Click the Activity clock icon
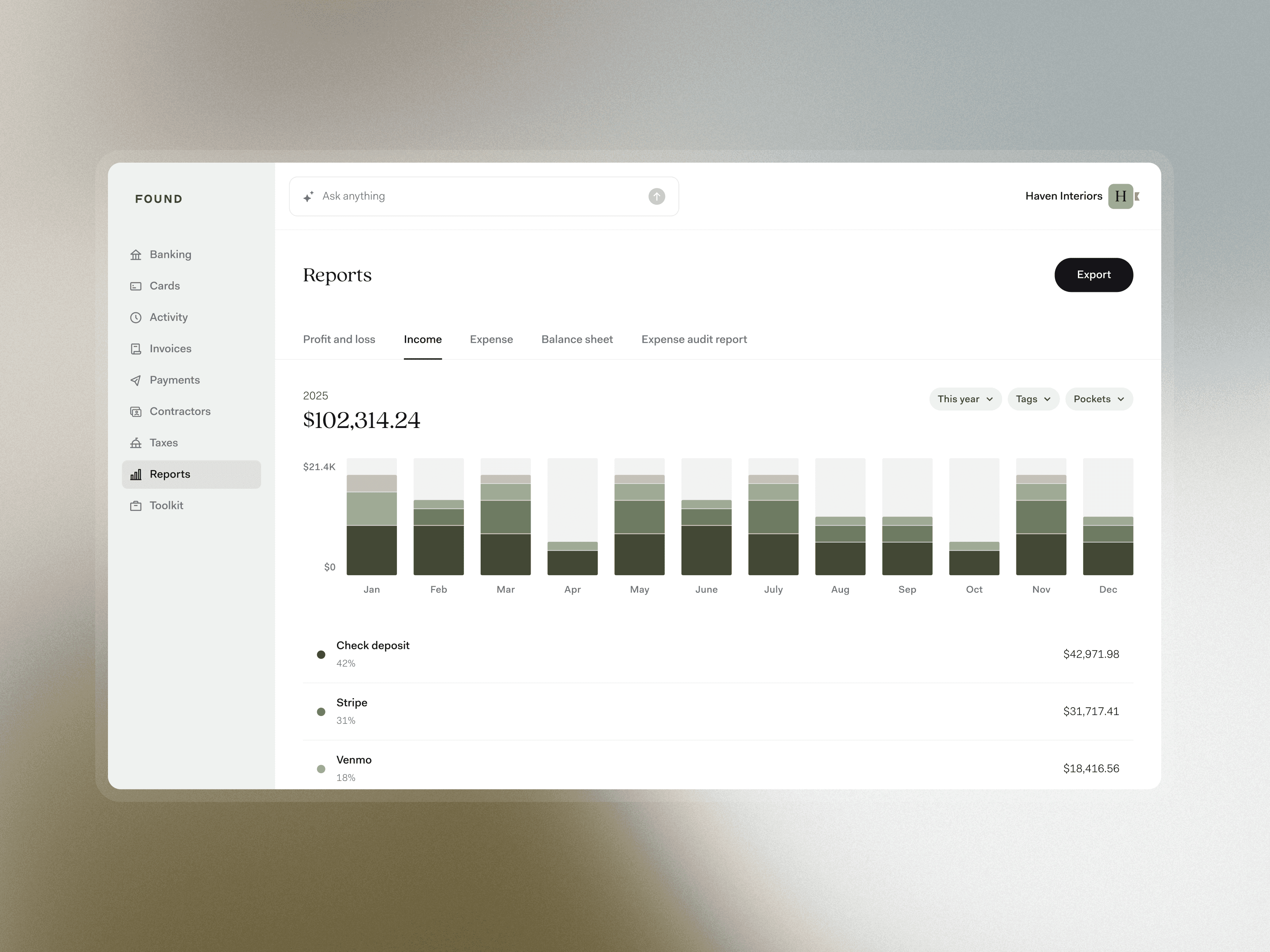Viewport: 1270px width, 952px height. [x=135, y=318]
